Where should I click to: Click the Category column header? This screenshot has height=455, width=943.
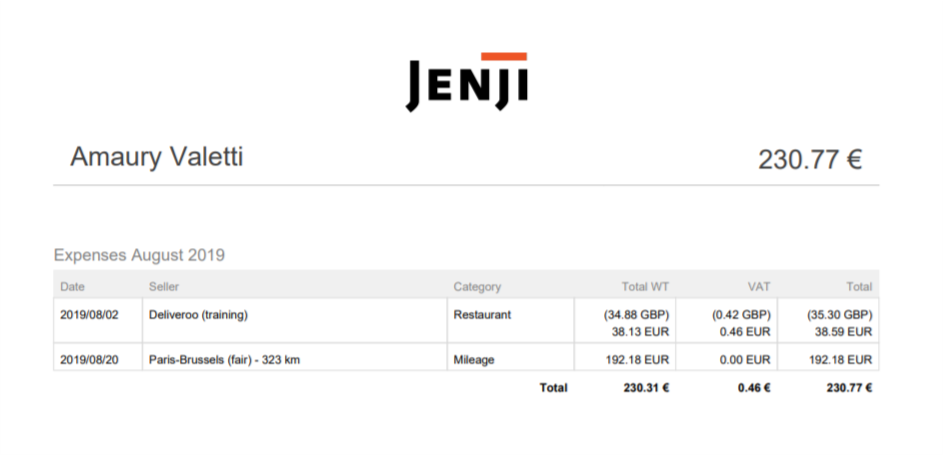coord(477,287)
